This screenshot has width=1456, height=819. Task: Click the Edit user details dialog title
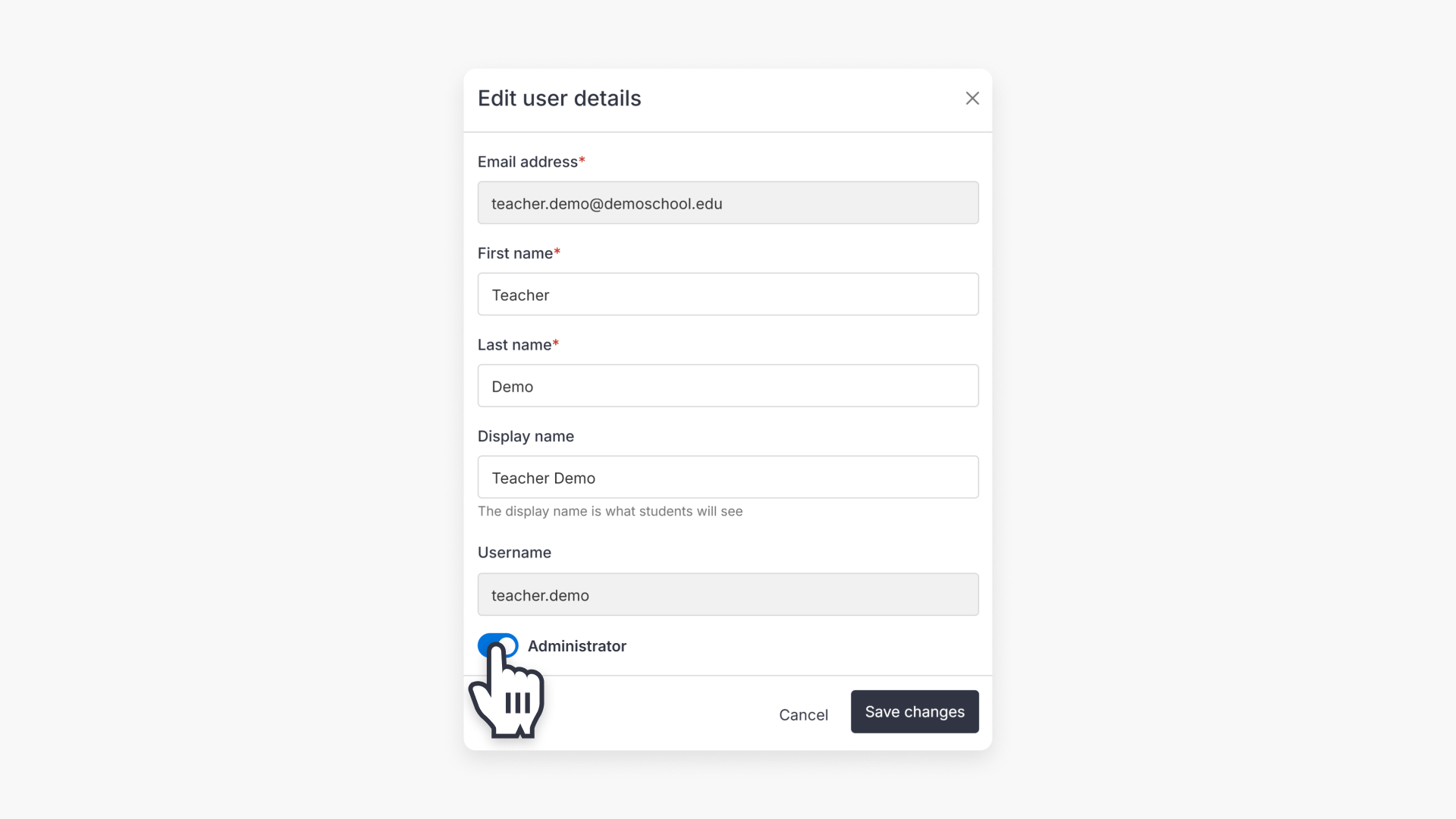click(x=559, y=98)
